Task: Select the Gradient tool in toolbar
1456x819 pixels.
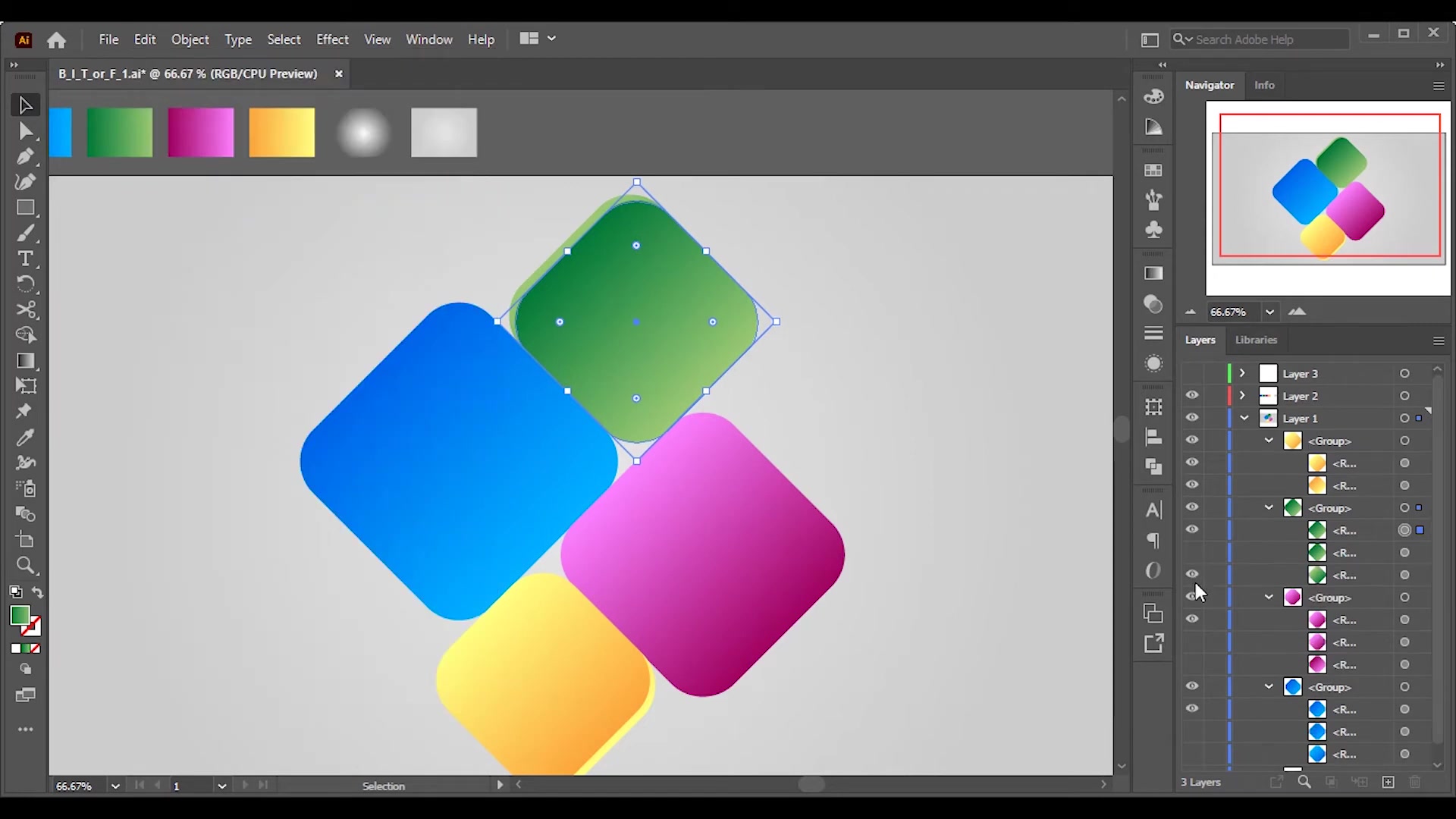Action: [x=25, y=361]
